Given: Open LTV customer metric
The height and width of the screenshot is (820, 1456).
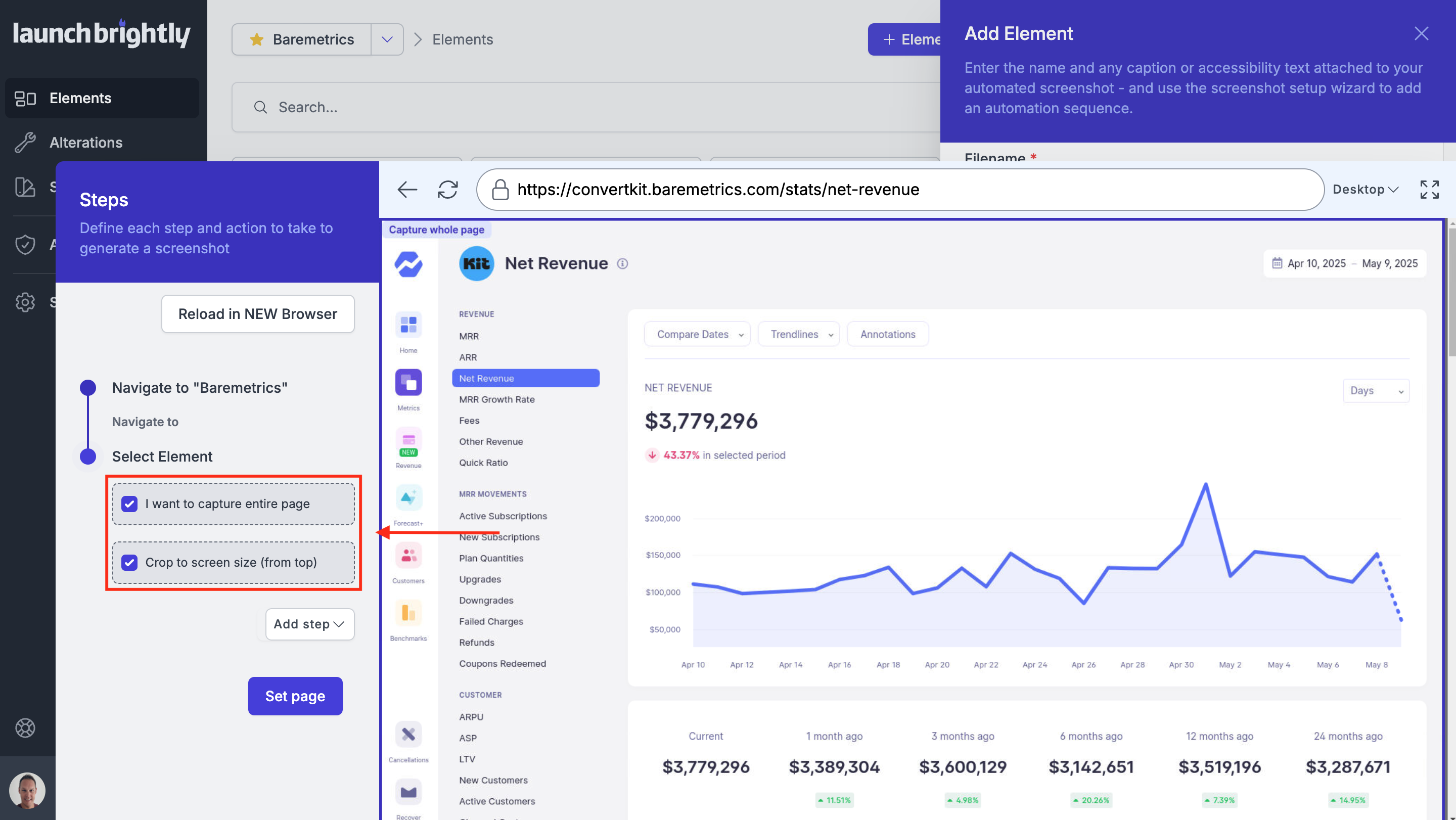Looking at the screenshot, I should 467,759.
